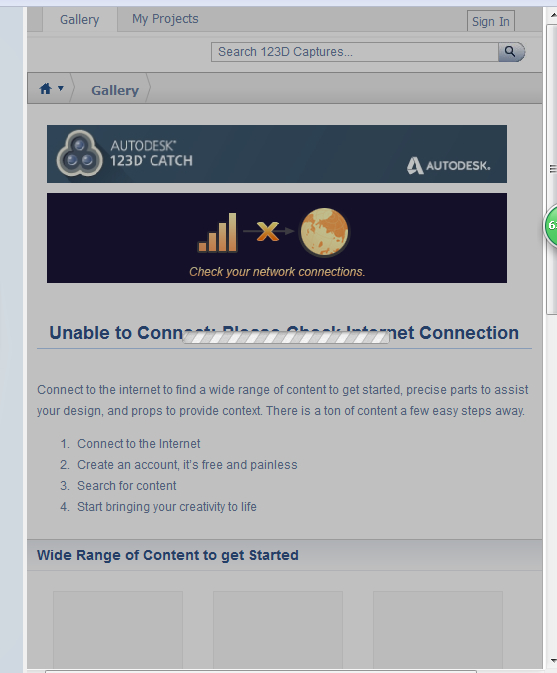Screen dimensions: 557x673
Task: Expand the home breadcrumb dropdown arrow
Action: click(x=61, y=88)
